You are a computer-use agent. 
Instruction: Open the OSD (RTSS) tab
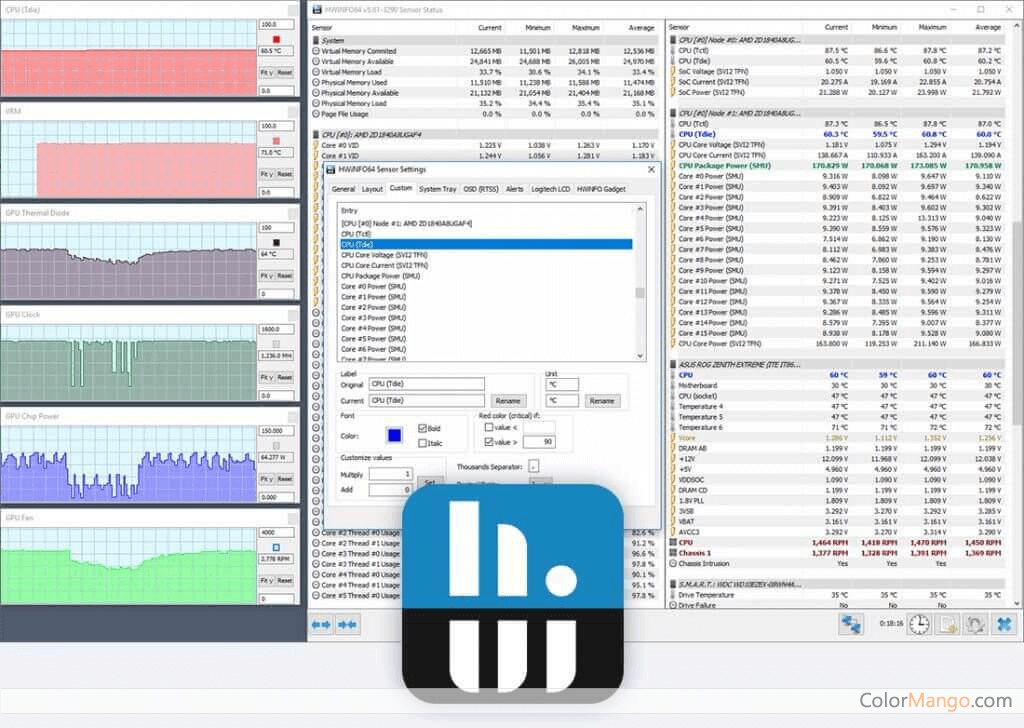[481, 189]
